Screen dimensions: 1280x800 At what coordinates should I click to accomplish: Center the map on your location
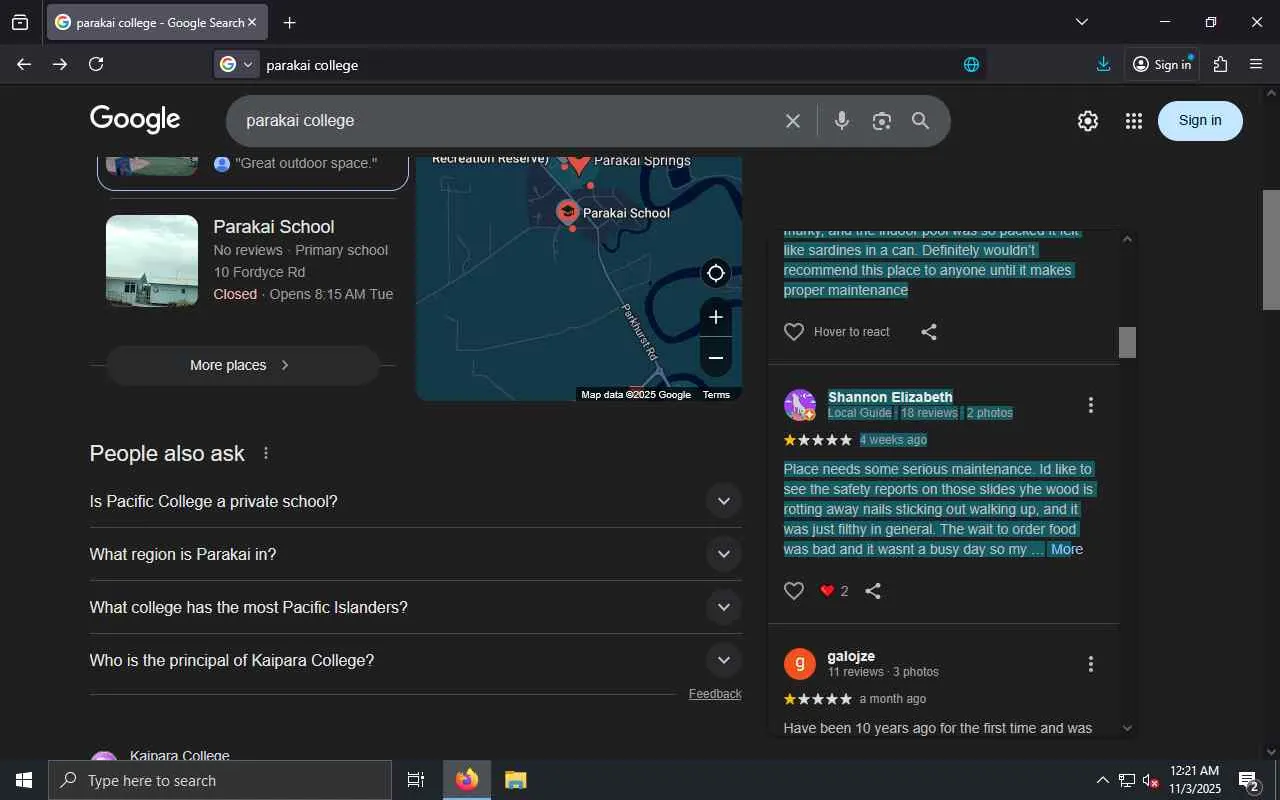coord(716,273)
